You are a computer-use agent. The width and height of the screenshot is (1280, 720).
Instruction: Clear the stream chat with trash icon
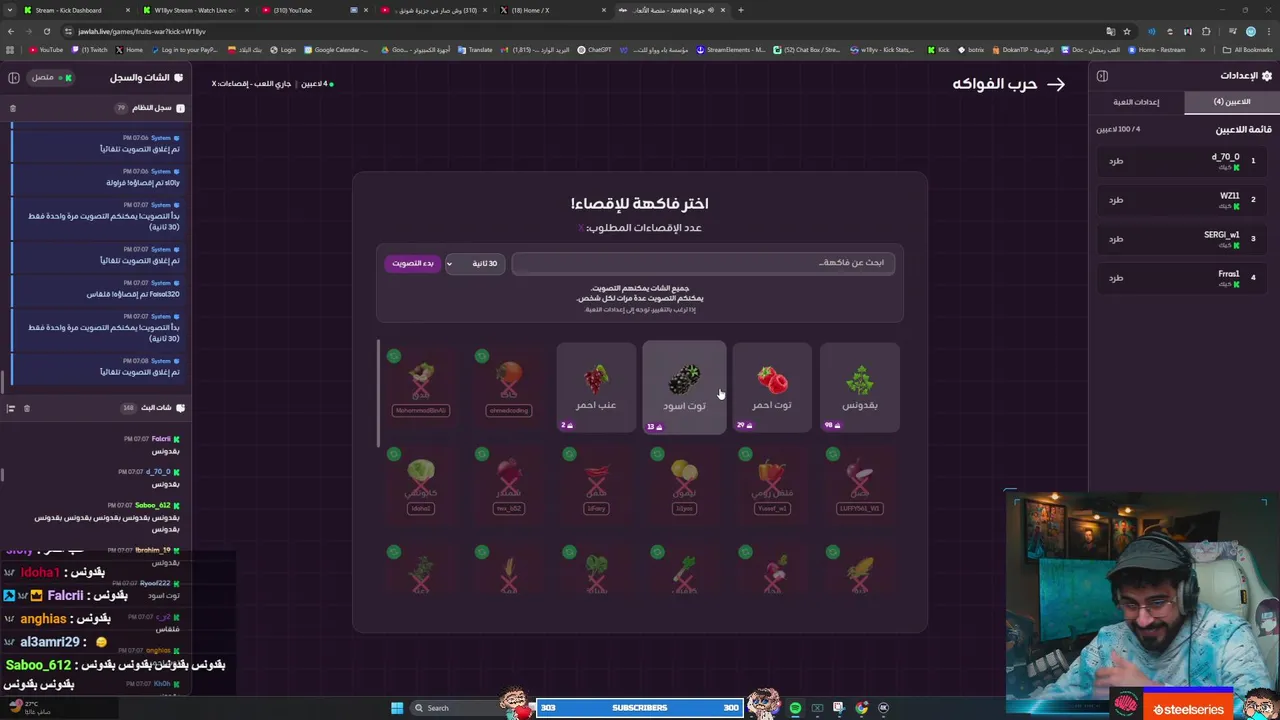27,408
